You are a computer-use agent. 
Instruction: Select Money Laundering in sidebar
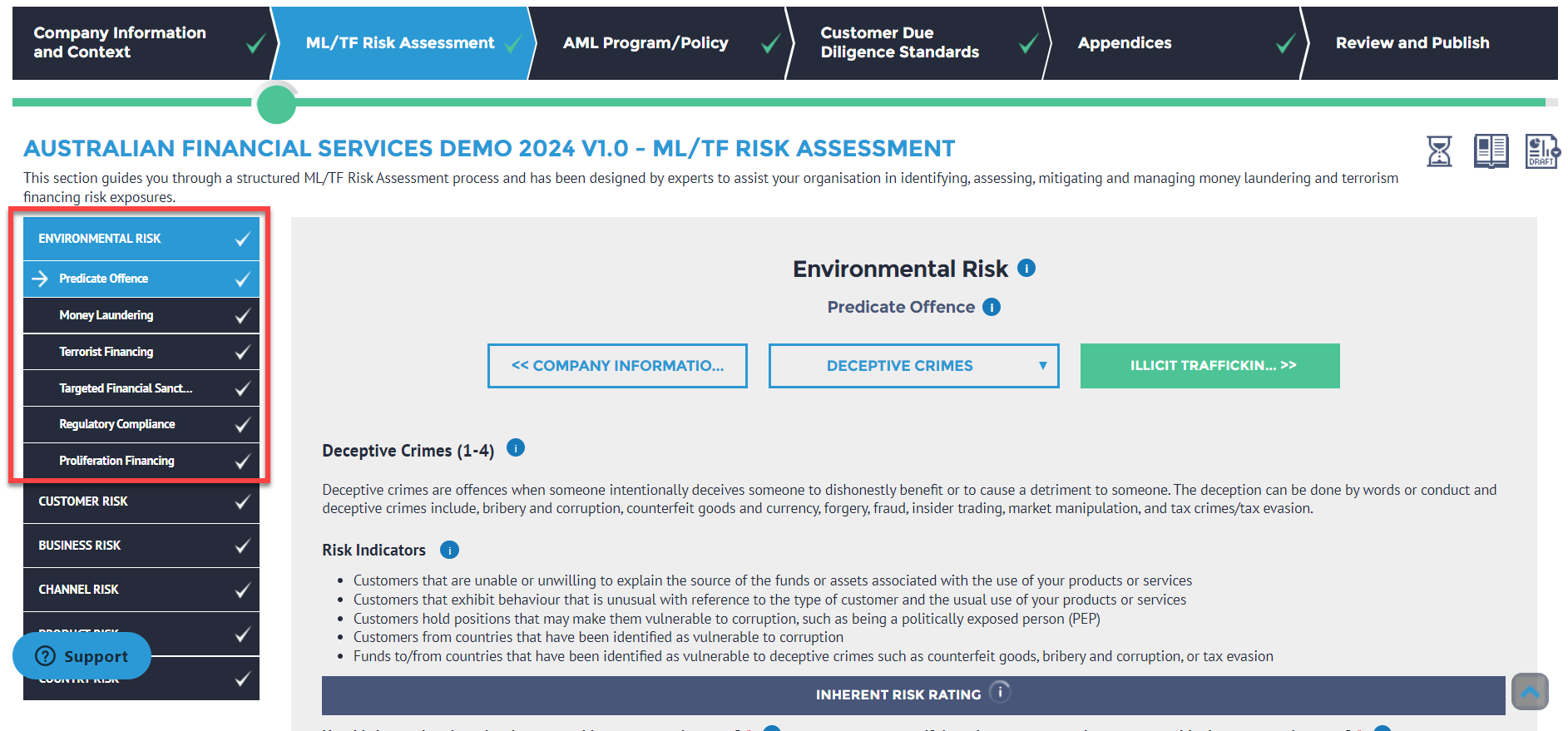tap(141, 315)
